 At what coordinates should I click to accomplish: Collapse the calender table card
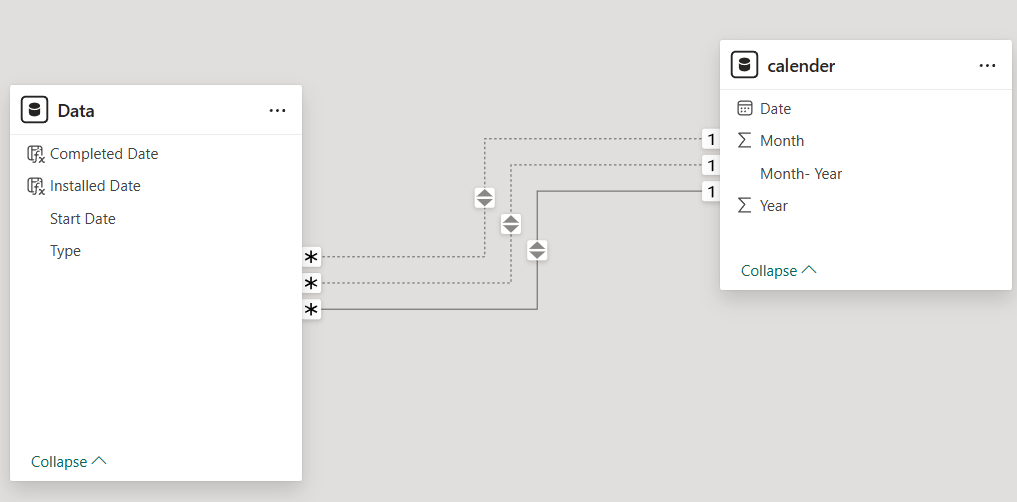(778, 270)
